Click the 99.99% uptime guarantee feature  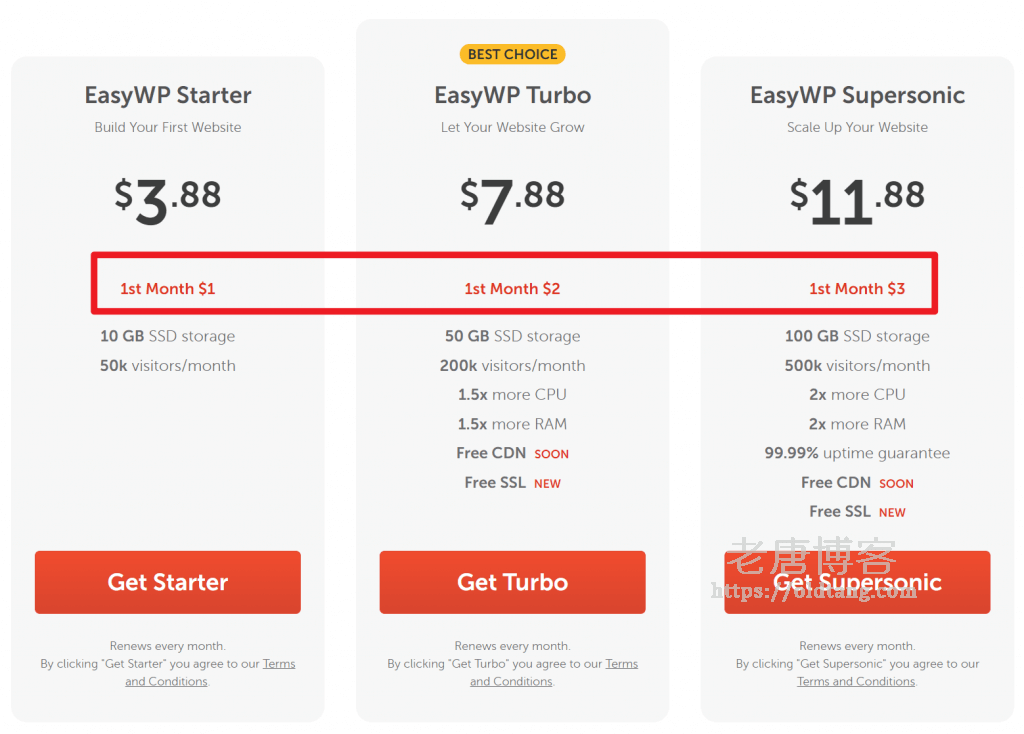tap(857, 453)
